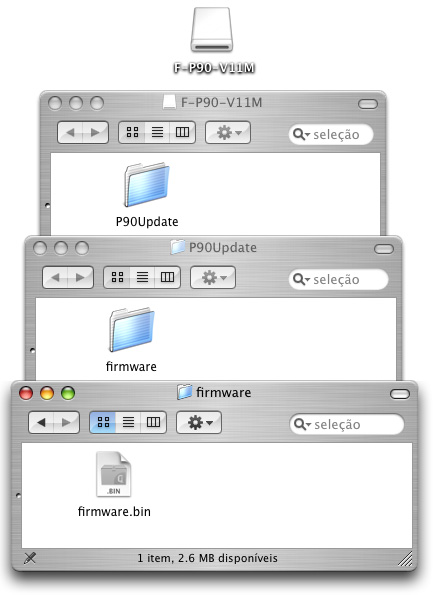Image resolution: width=434 pixels, height=595 pixels.
Task: Open gear action menu in P90Update window
Action: click(x=213, y=277)
